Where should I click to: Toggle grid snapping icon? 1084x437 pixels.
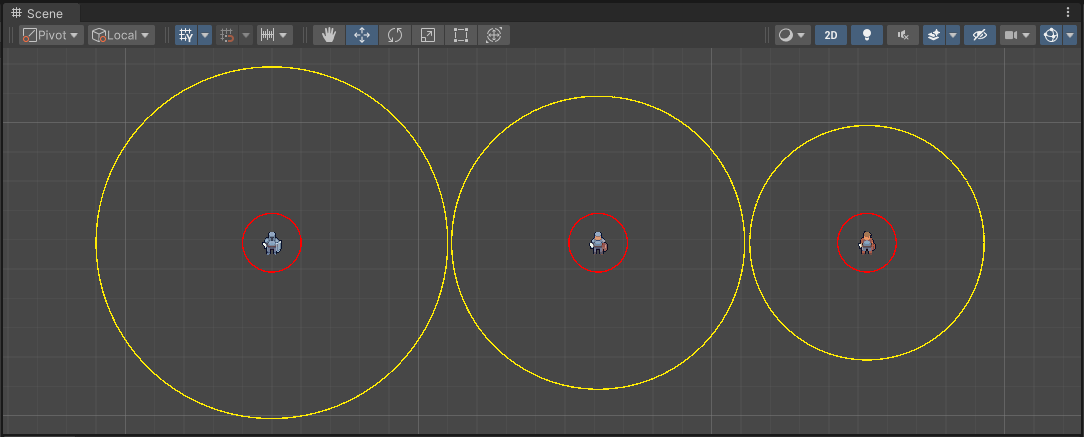[x=227, y=35]
